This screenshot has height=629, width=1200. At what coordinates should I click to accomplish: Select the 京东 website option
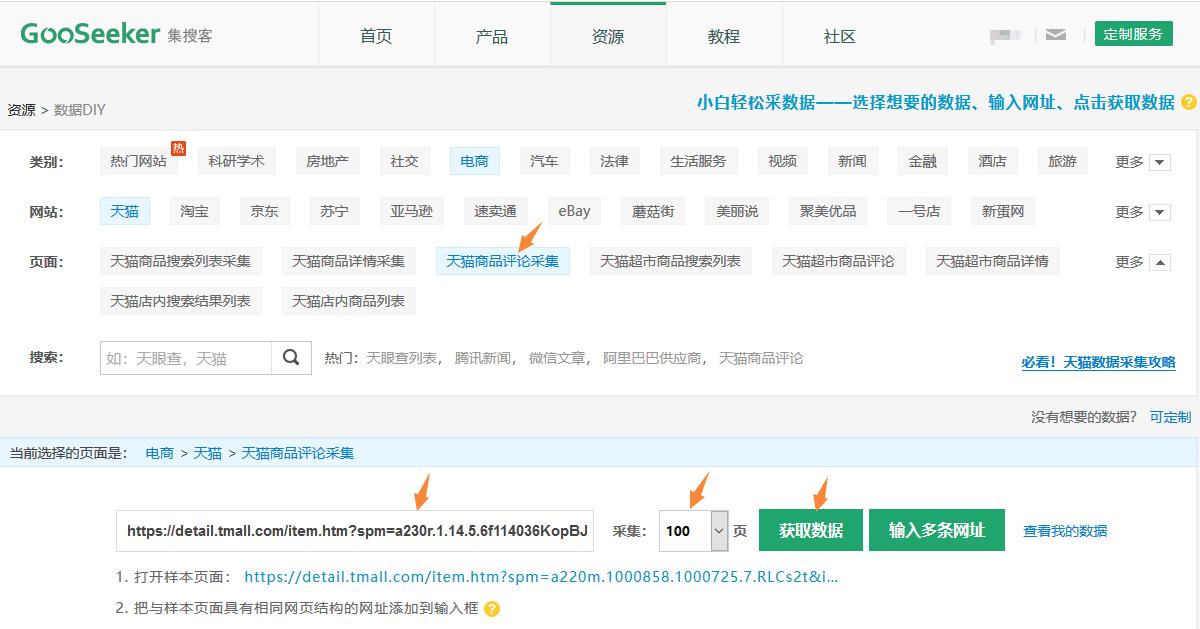coord(264,211)
